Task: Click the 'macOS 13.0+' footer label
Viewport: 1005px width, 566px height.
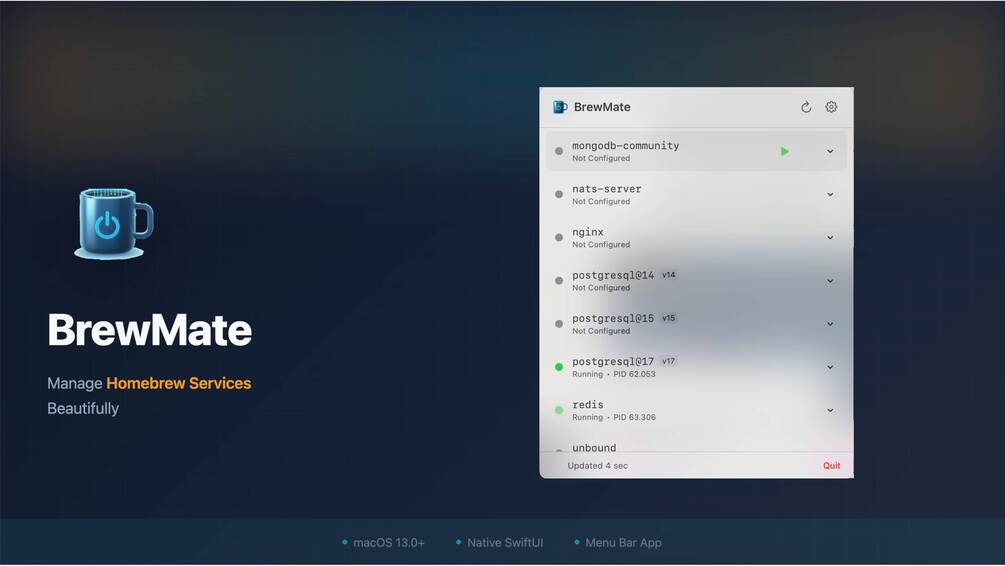Action: click(x=388, y=543)
